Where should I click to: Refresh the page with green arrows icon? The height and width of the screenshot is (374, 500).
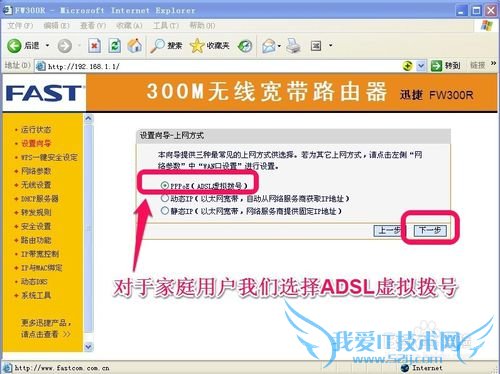click(x=115, y=46)
